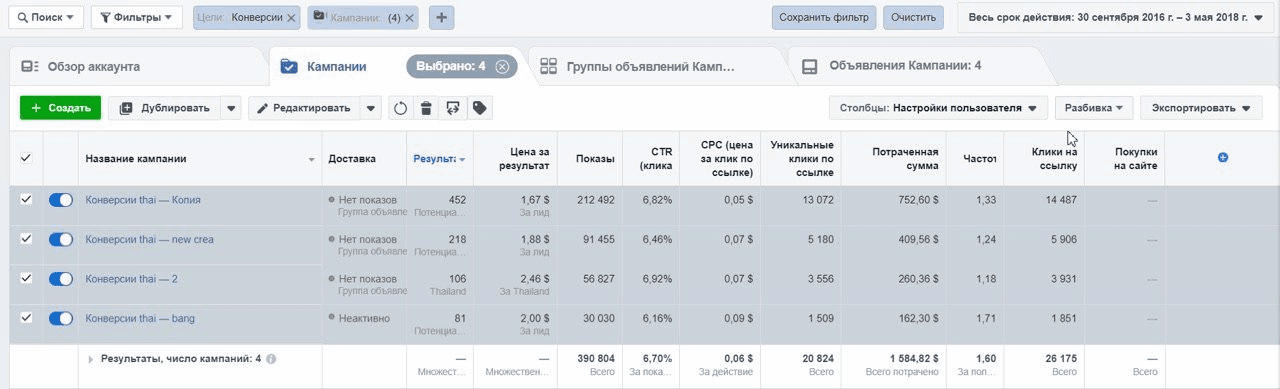Open campaign link Конверсии thai — bang
This screenshot has height=389, width=1280.
point(140,319)
